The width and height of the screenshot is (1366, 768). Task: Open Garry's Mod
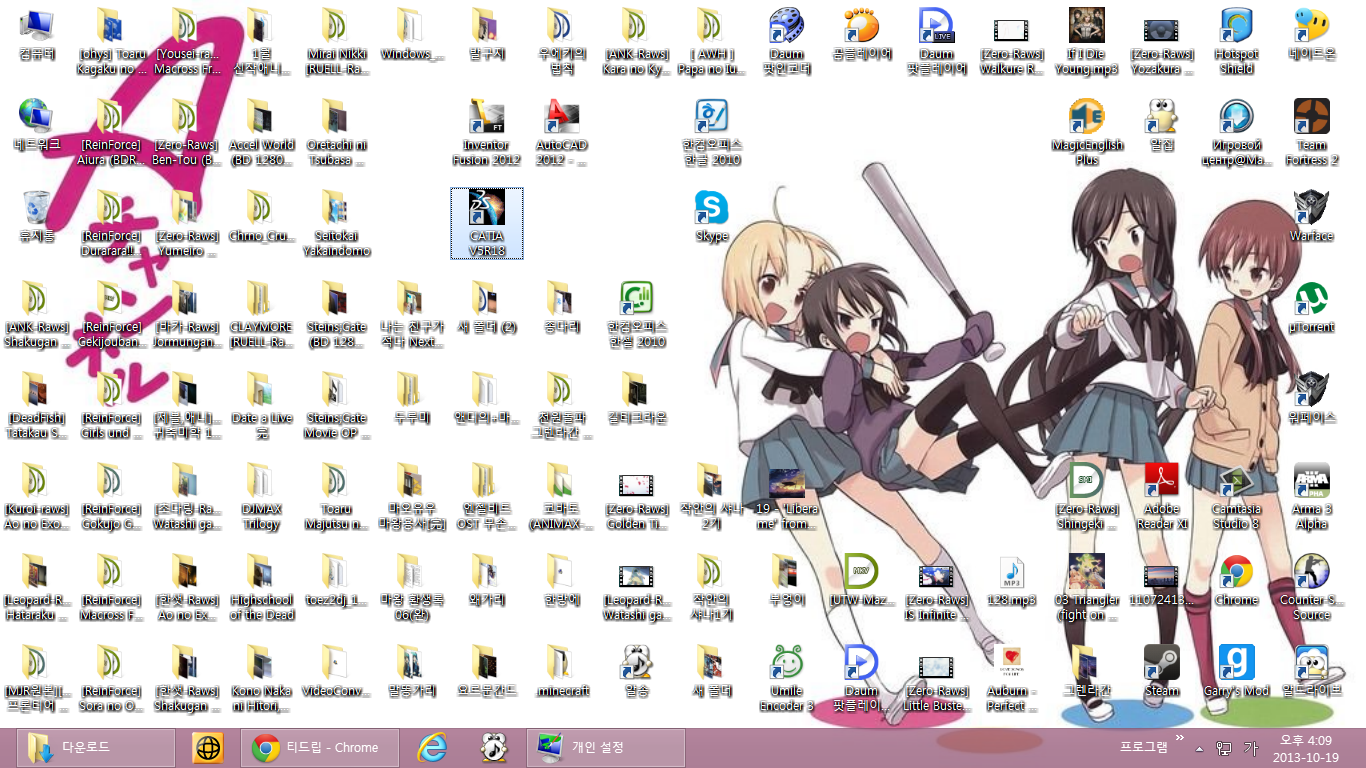click(1237, 663)
